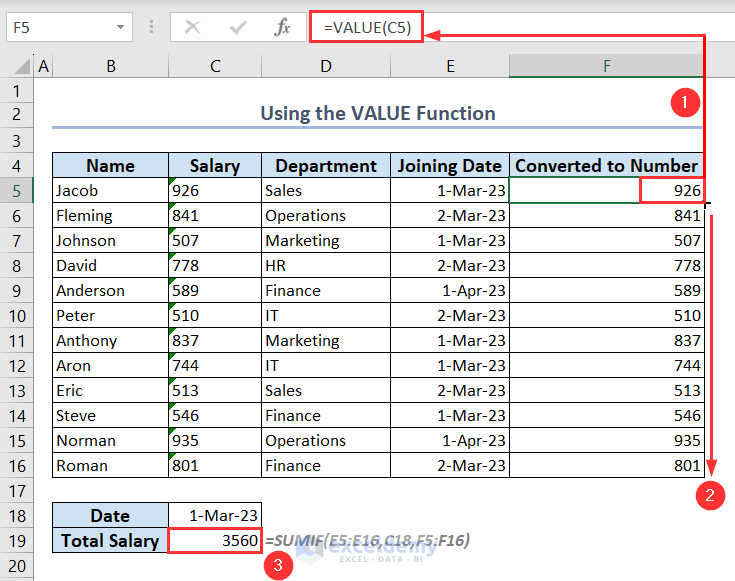
Task: Select the 'Name' header cell
Action: click(x=111, y=166)
